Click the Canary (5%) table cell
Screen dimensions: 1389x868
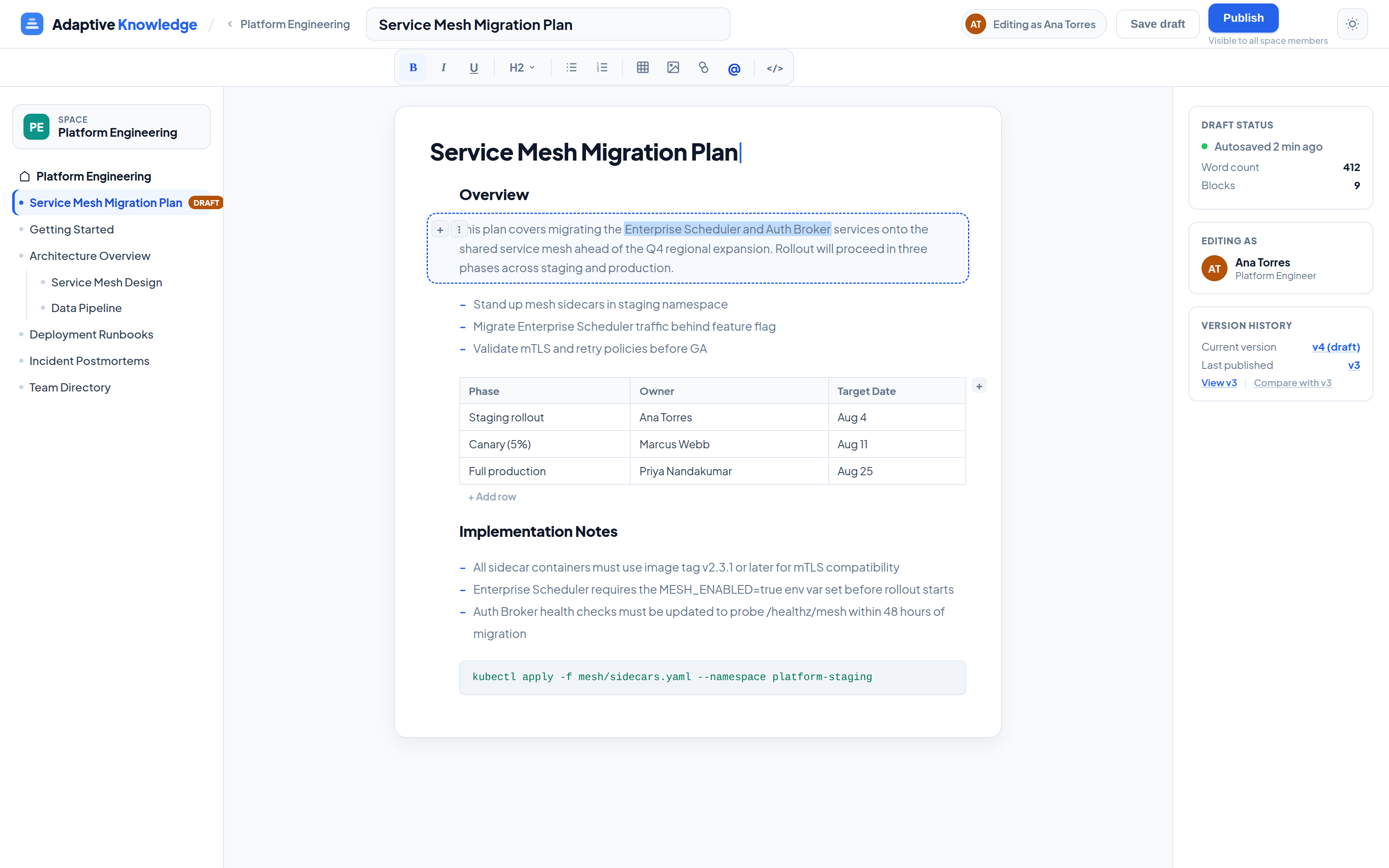click(x=545, y=444)
